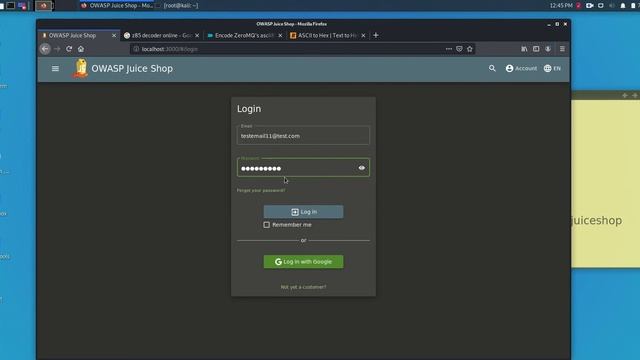Viewport: 640px width, 360px height.
Task: Open the Account menu
Action: coord(521,69)
